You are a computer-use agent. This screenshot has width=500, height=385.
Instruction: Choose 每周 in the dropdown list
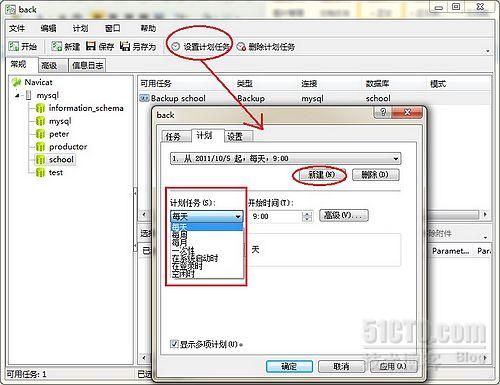point(207,235)
